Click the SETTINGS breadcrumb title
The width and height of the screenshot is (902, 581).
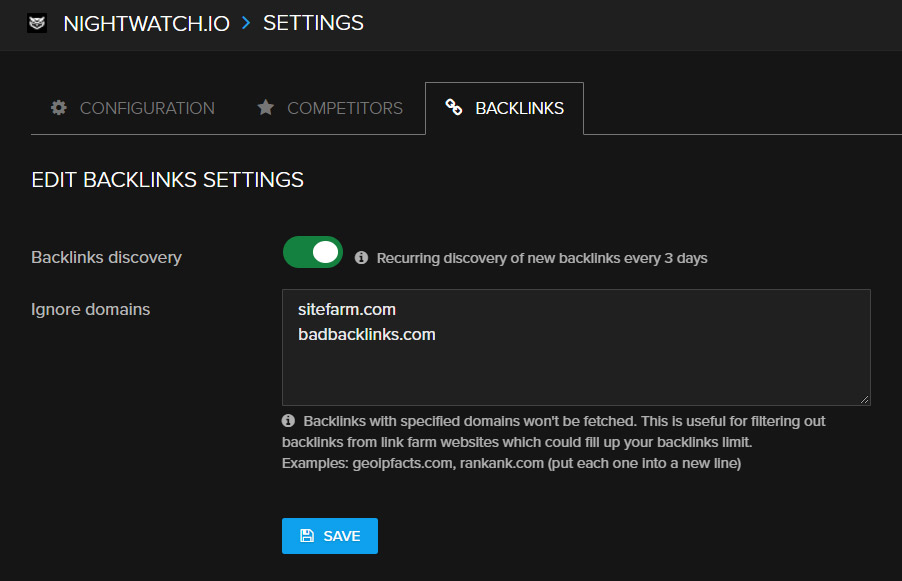[x=313, y=23]
